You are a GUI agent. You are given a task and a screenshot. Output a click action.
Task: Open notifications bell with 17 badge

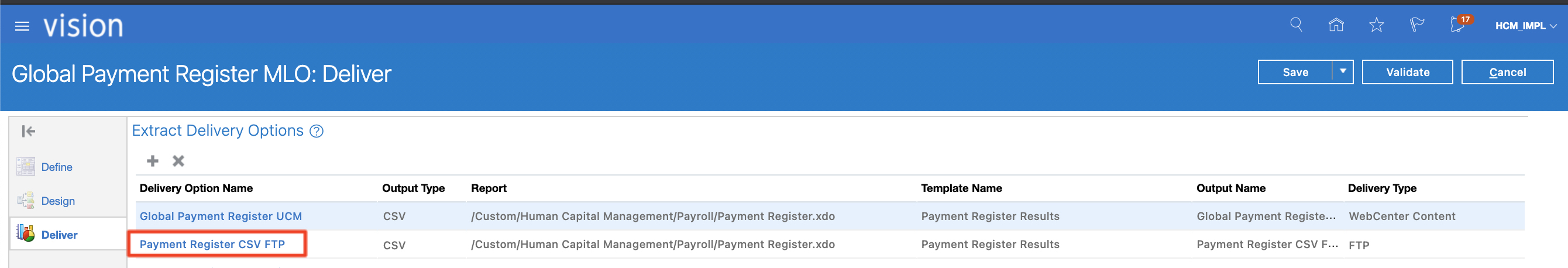pos(1458,25)
